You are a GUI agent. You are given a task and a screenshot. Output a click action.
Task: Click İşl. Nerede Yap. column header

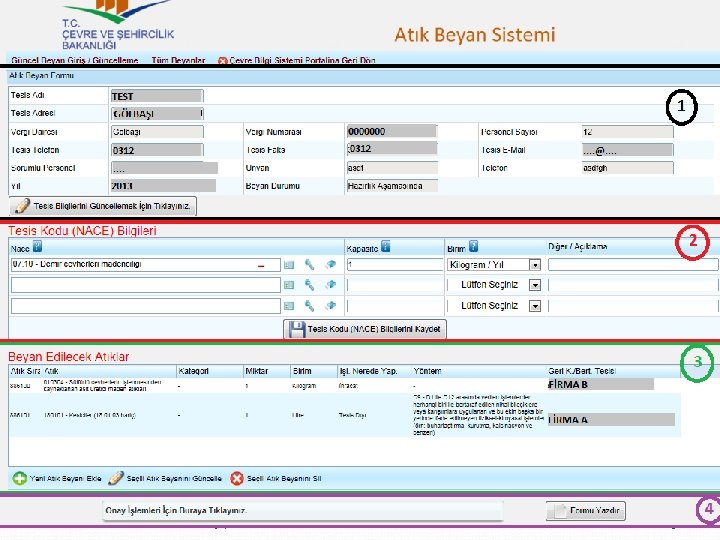(x=368, y=371)
